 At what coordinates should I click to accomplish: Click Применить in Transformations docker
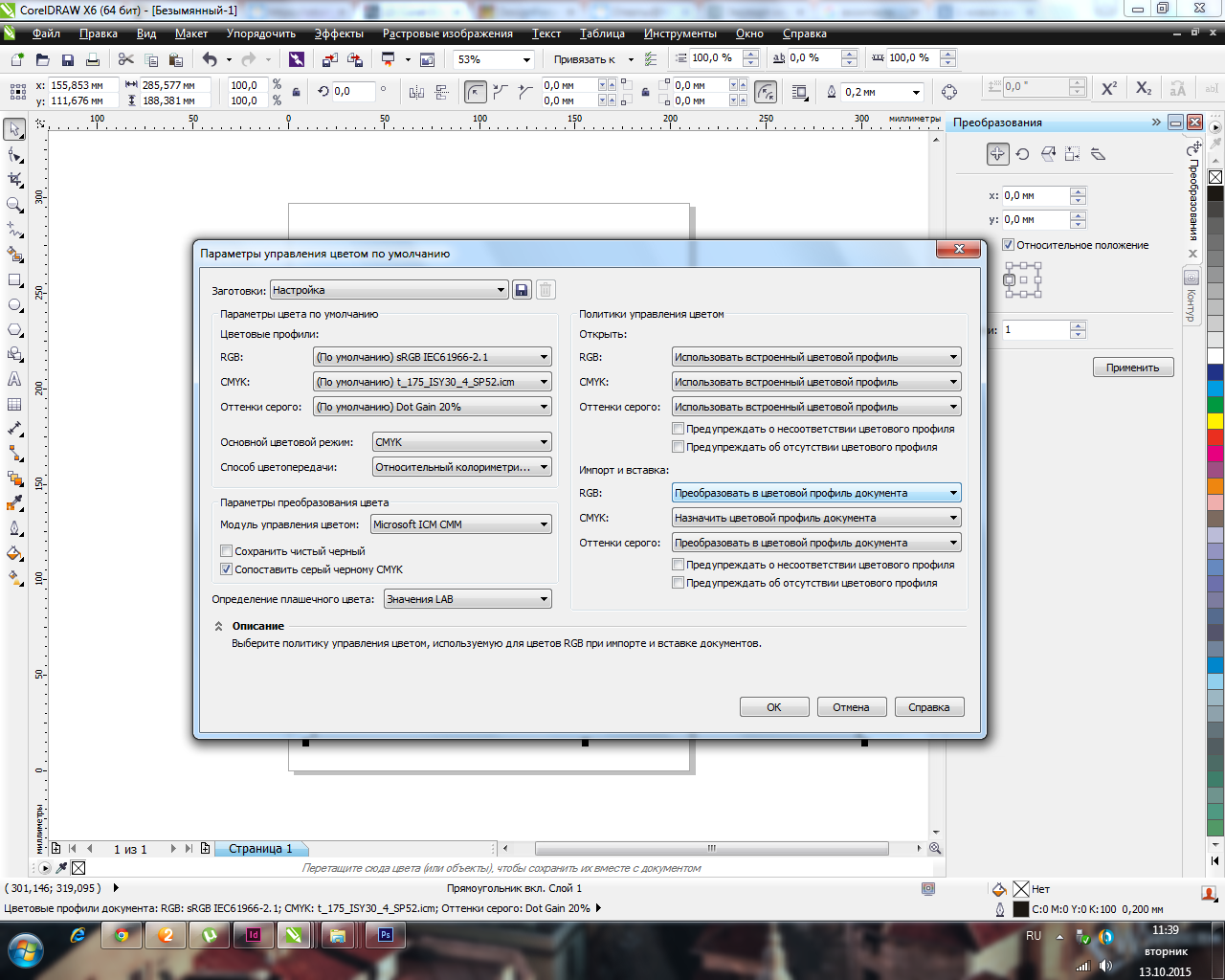click(1133, 367)
